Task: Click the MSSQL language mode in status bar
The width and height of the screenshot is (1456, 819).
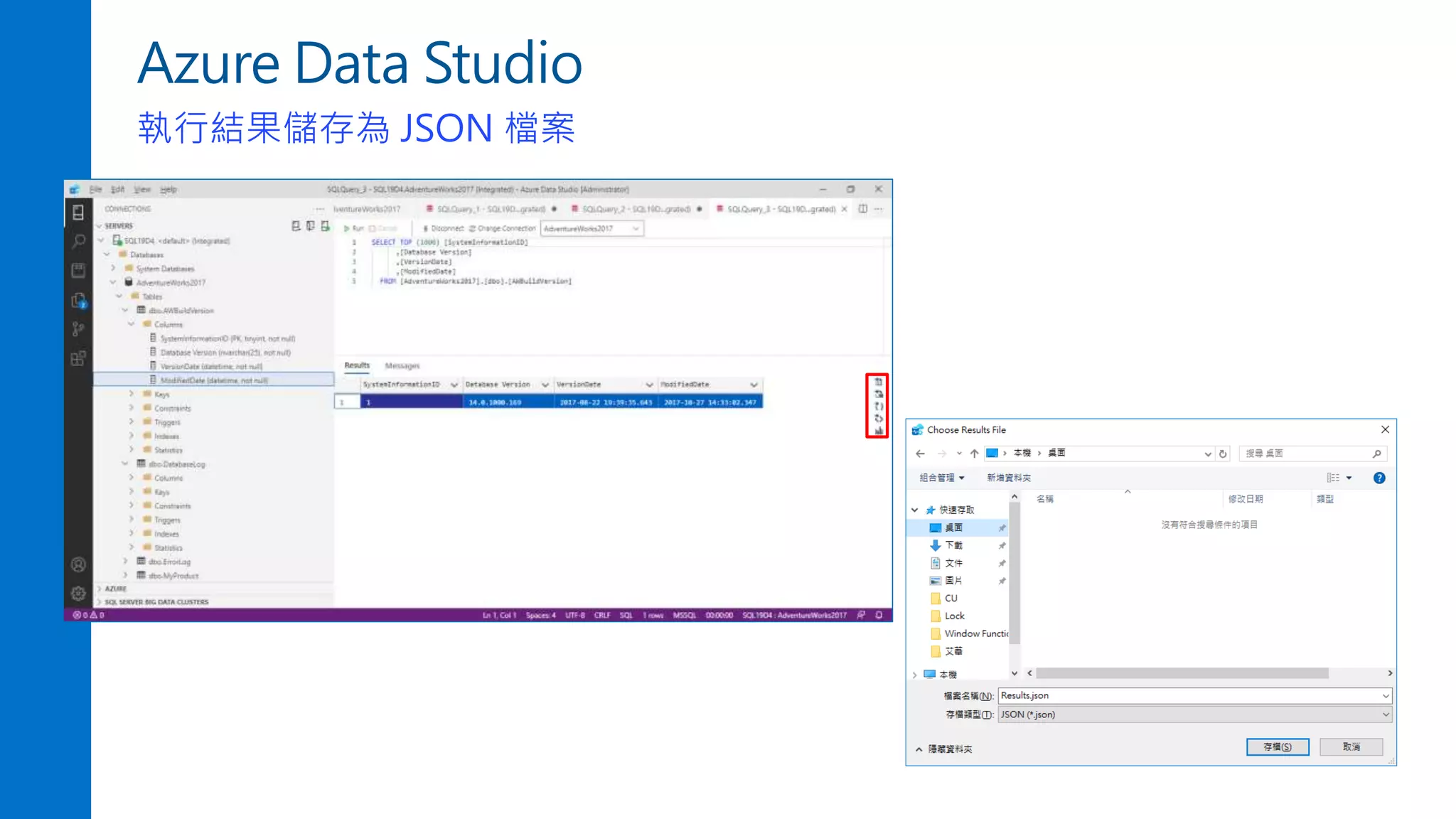Action: coord(685,615)
